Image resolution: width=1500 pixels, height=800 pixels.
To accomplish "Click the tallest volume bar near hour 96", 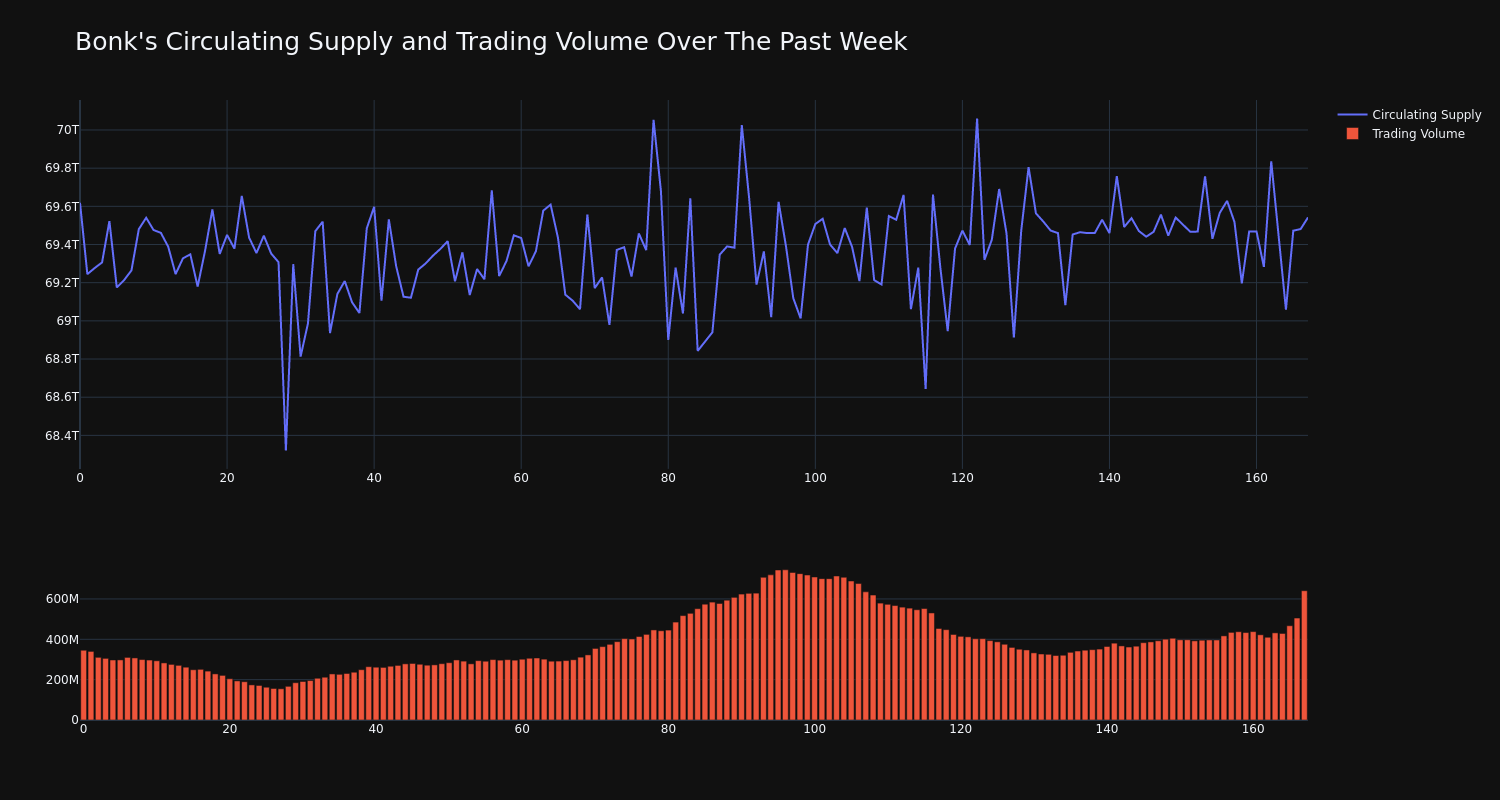I will [786, 645].
